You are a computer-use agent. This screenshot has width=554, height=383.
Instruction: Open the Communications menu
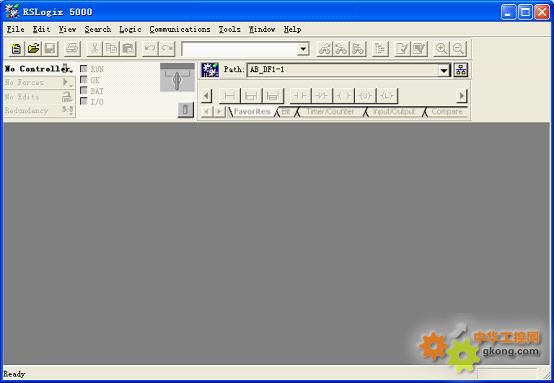click(x=180, y=29)
